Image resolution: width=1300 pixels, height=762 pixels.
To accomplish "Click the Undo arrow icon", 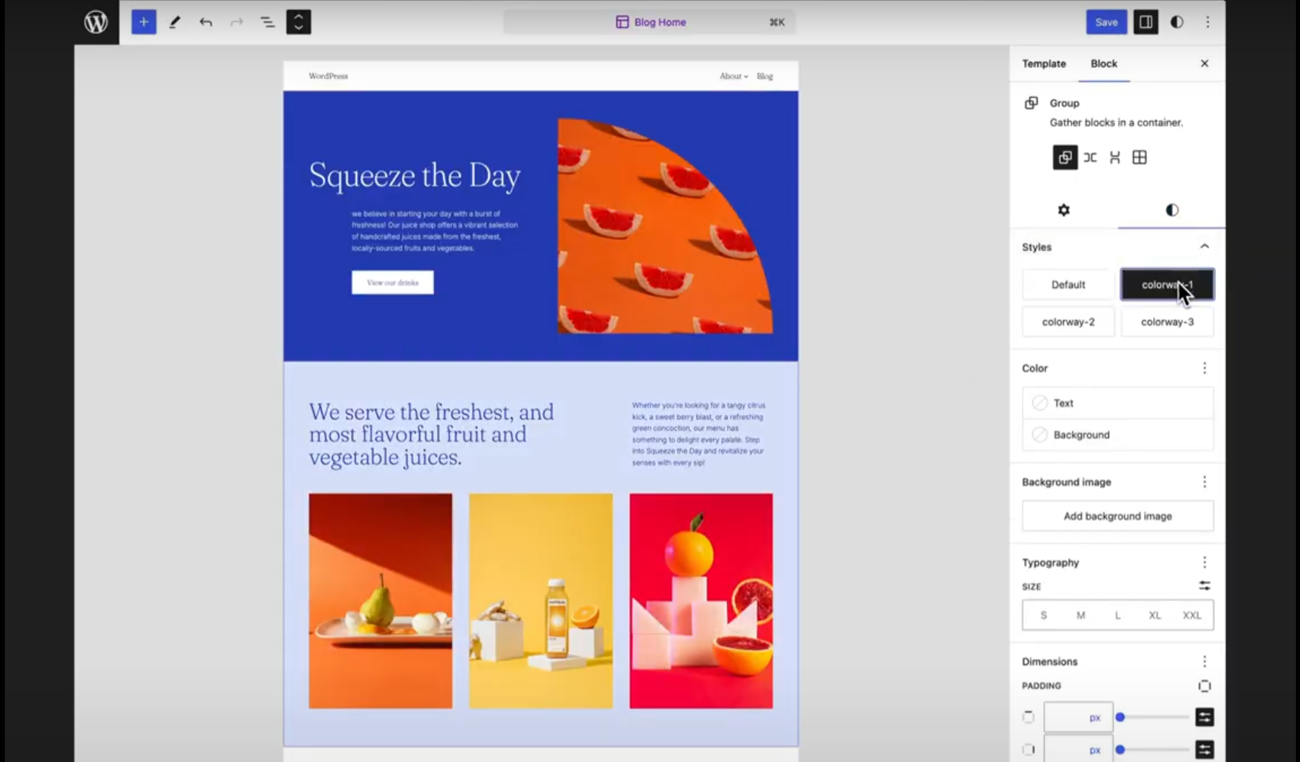I will [206, 22].
